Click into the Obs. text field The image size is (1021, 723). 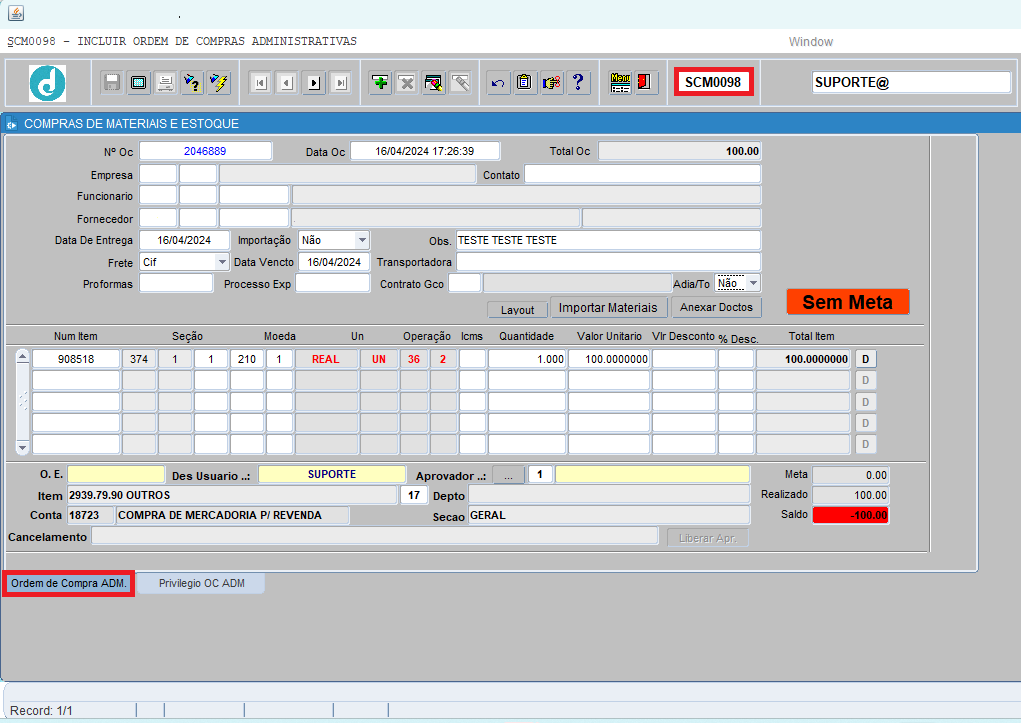608,240
